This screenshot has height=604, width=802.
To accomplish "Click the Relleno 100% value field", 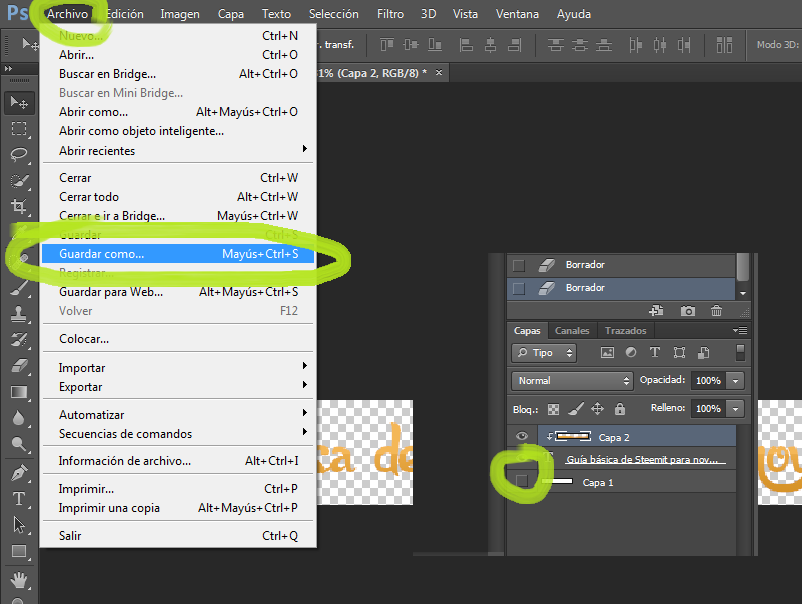I will (x=708, y=409).
